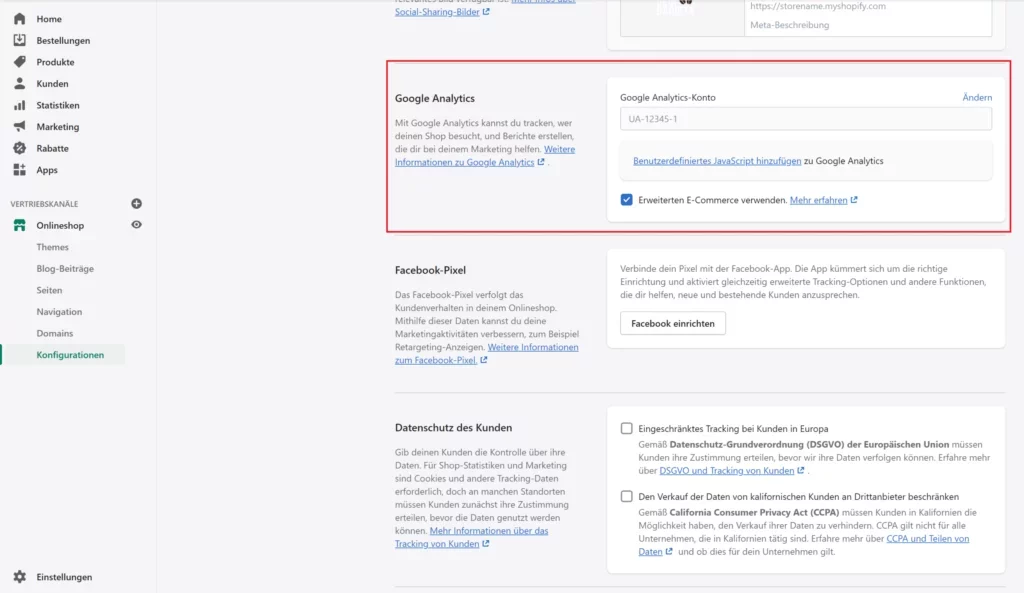Open Statistiken section

58,105
